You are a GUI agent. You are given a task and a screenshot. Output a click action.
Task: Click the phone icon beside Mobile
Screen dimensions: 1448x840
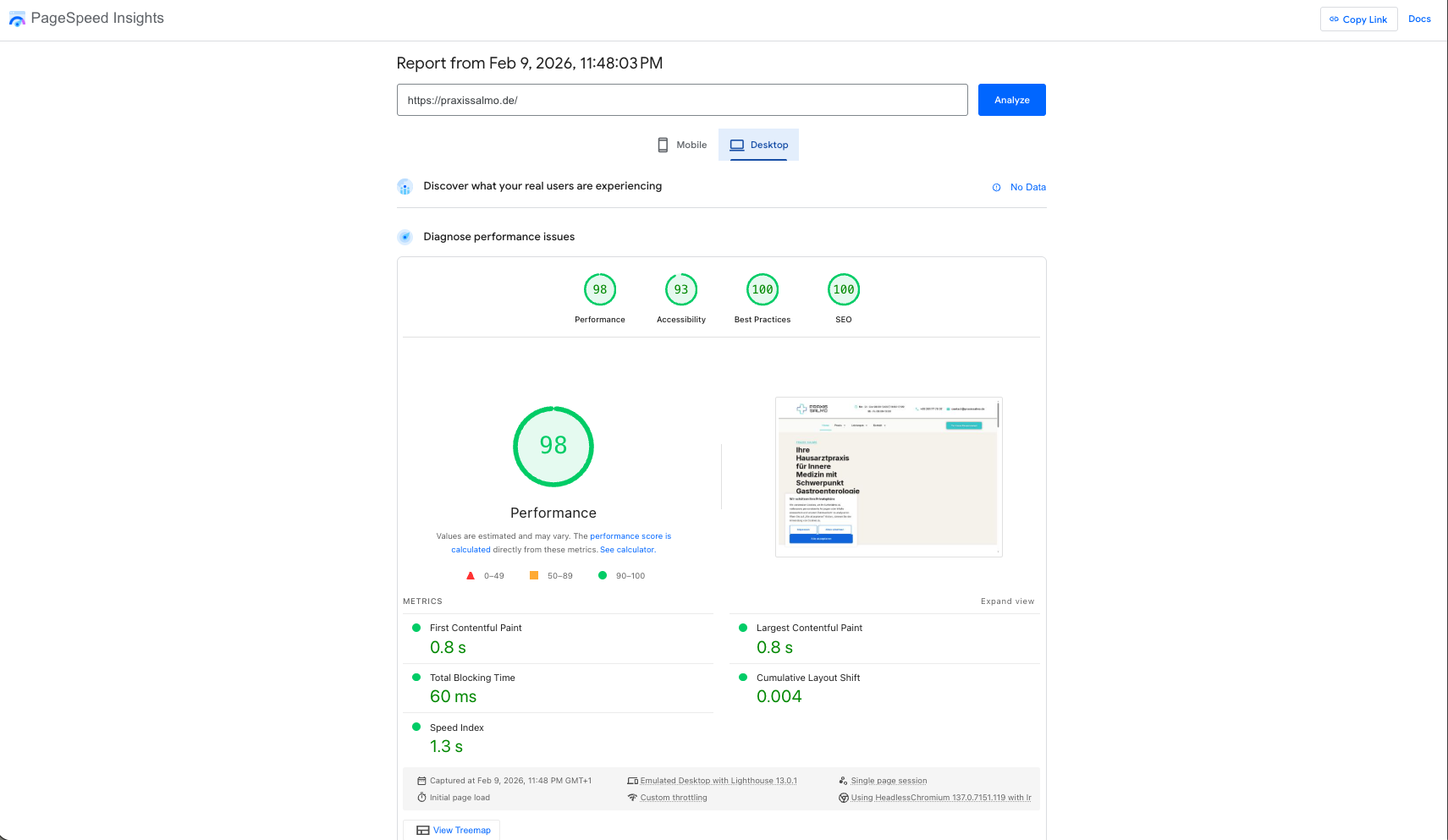[663, 145]
